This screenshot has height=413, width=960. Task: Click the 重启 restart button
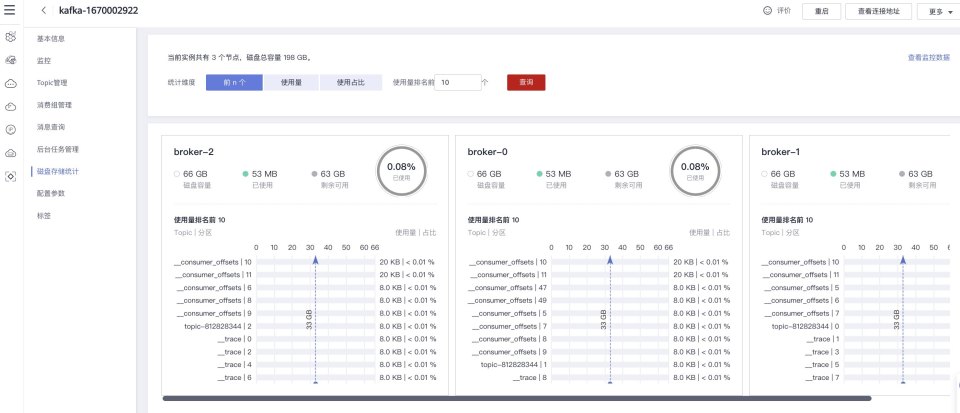821,11
